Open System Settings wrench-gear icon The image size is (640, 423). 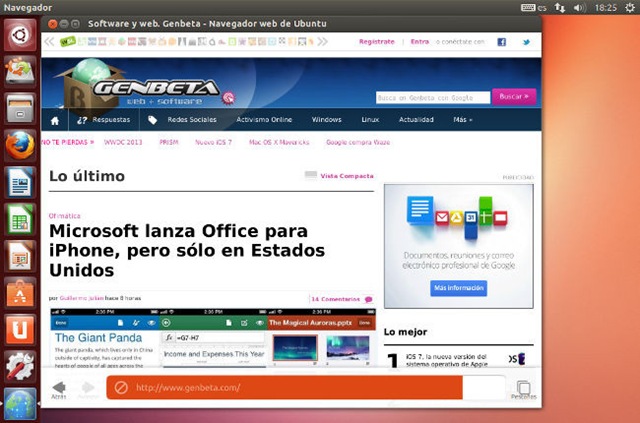pyautogui.click(x=20, y=367)
